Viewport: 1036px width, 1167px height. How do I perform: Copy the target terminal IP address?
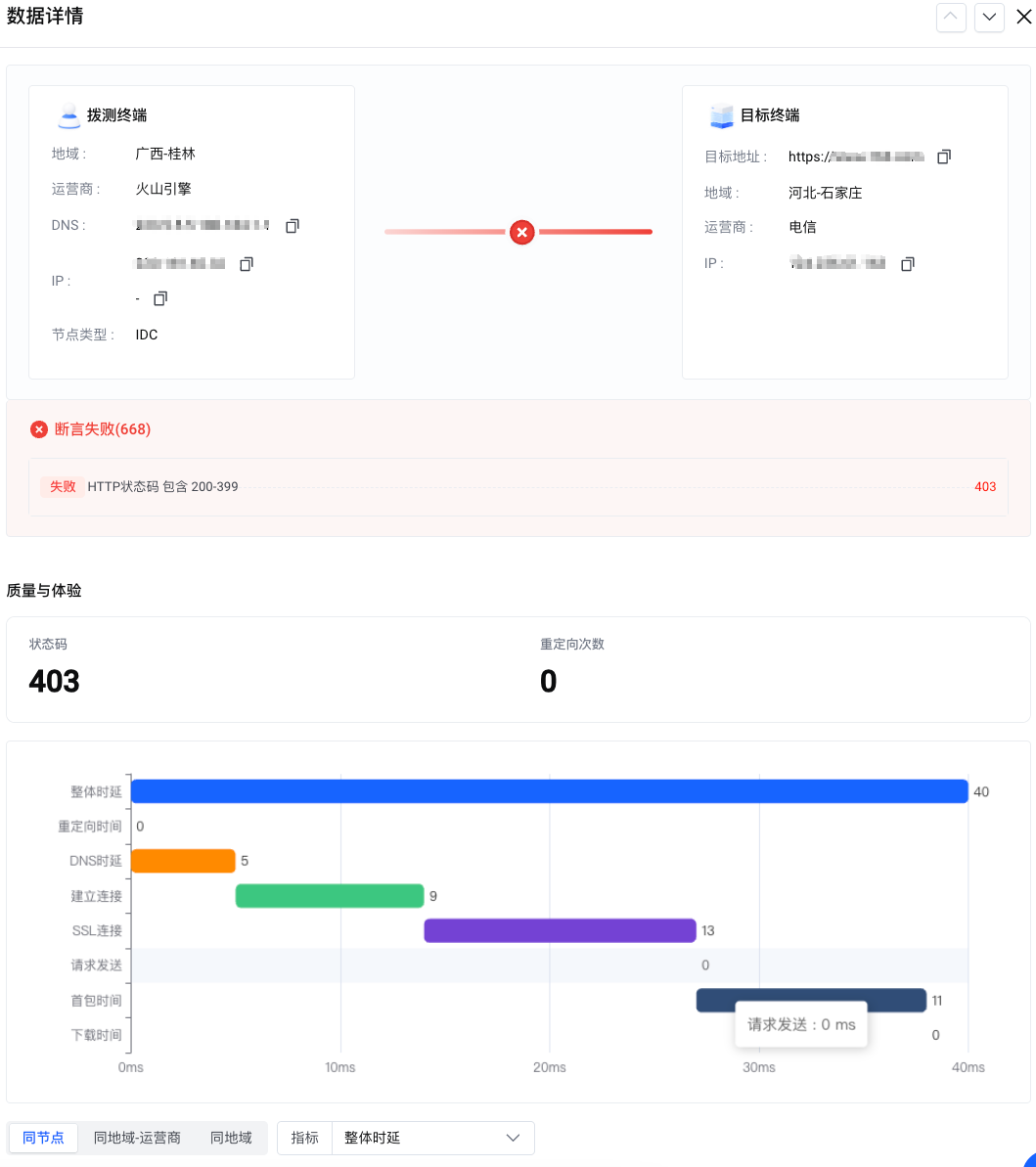tap(907, 263)
